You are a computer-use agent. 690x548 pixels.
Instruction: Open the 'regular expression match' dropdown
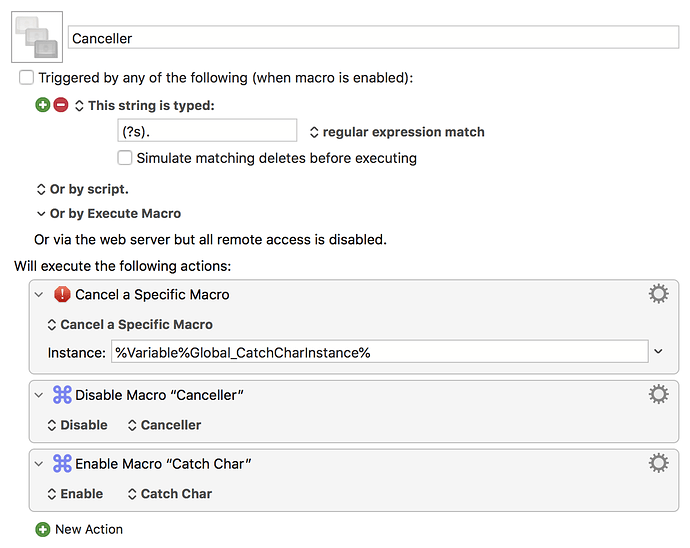(396, 132)
